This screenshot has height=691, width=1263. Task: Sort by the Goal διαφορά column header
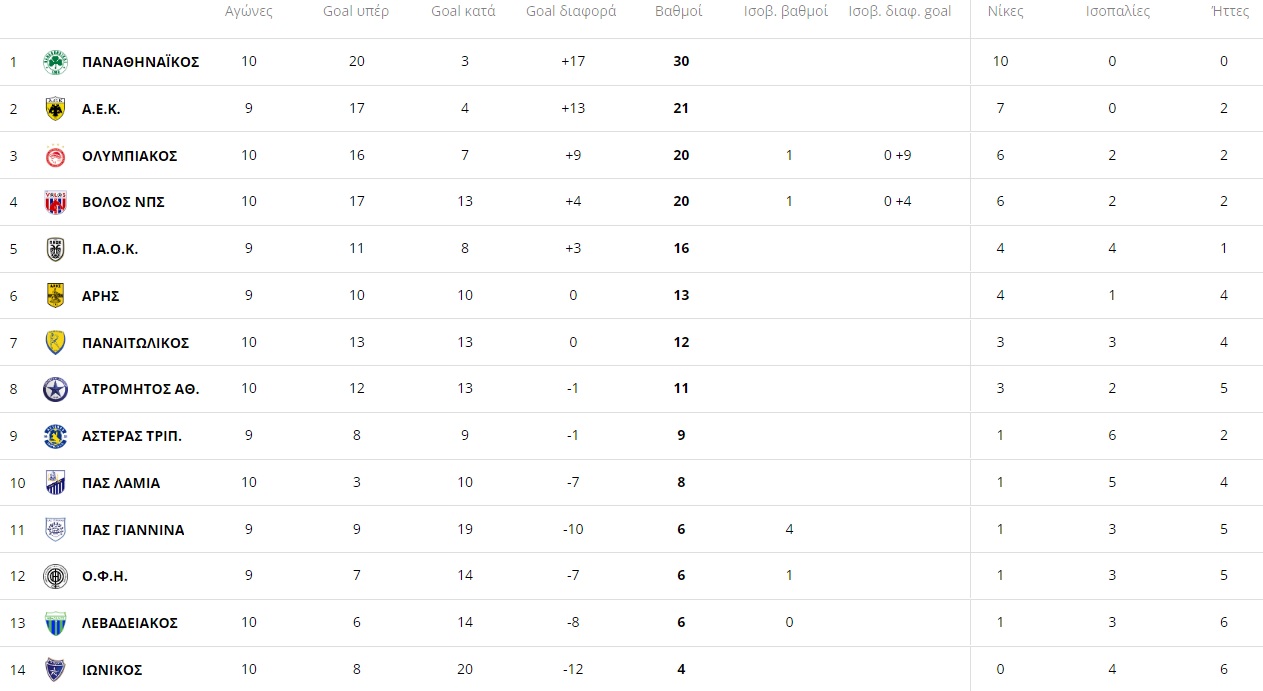[571, 12]
